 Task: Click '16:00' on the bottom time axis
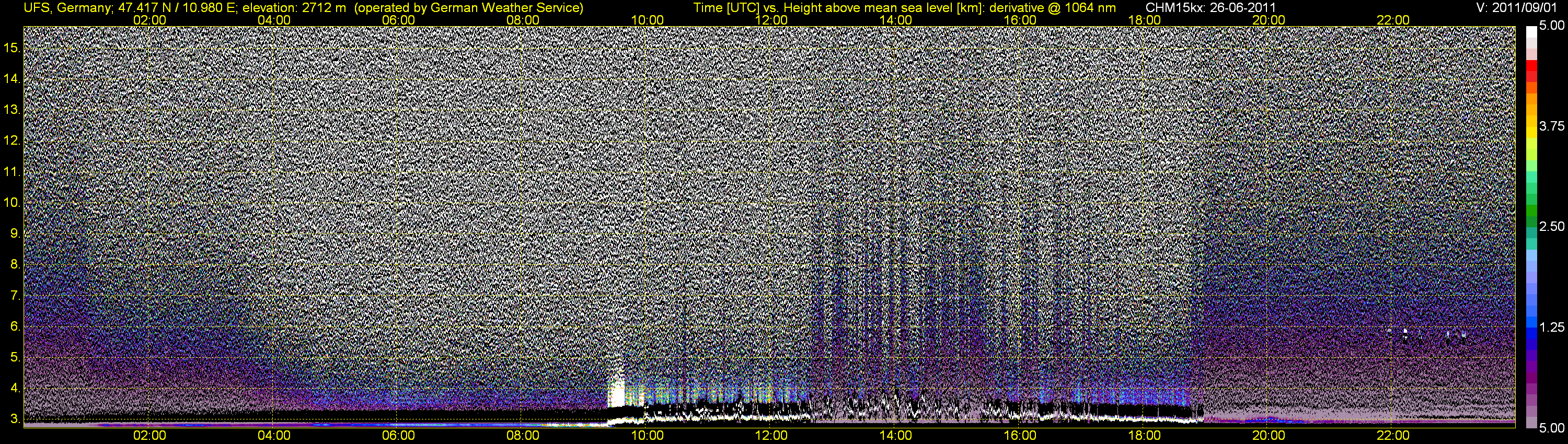[1020, 436]
